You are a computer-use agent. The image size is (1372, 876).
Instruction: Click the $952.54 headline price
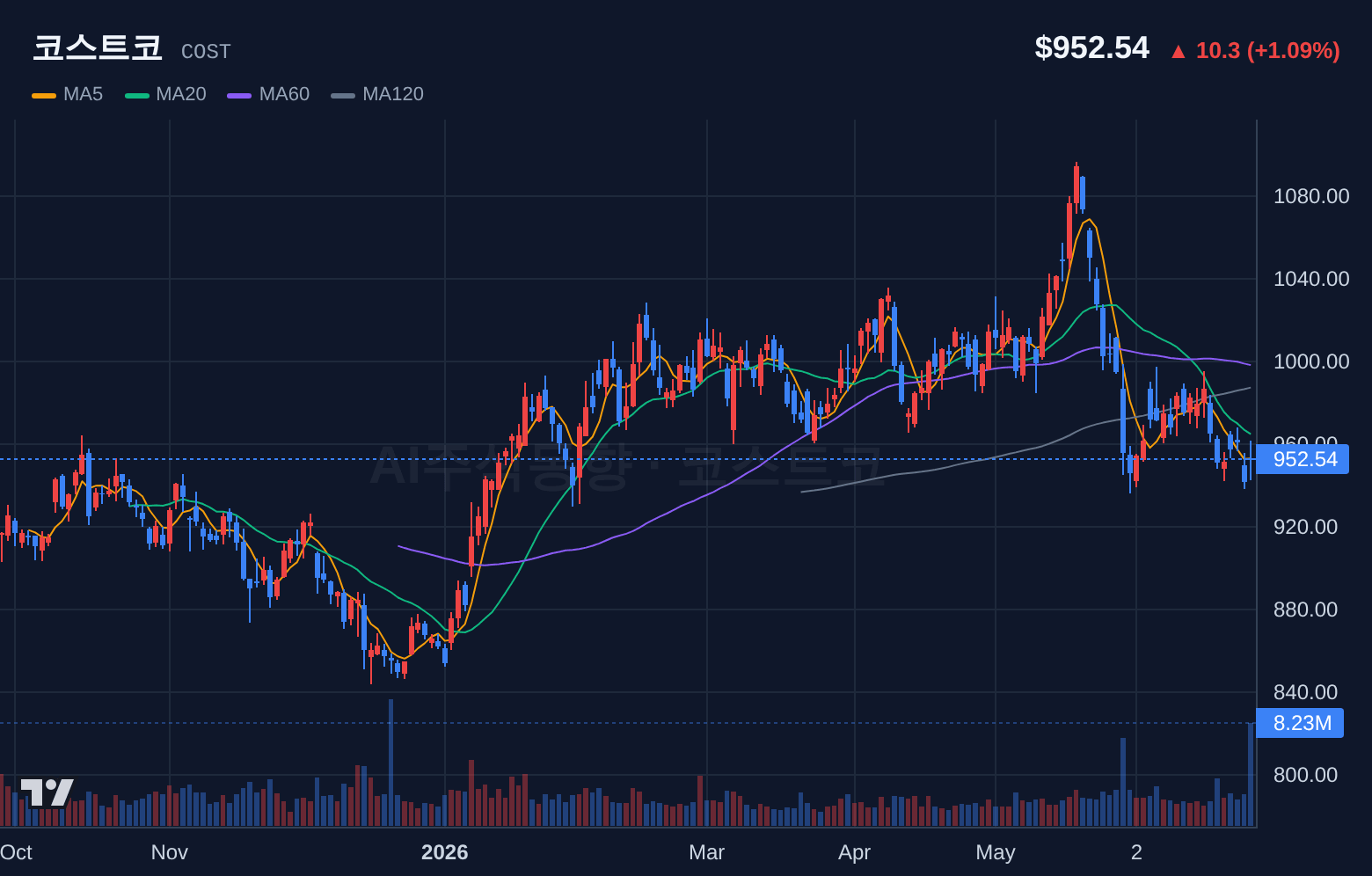point(1091,47)
